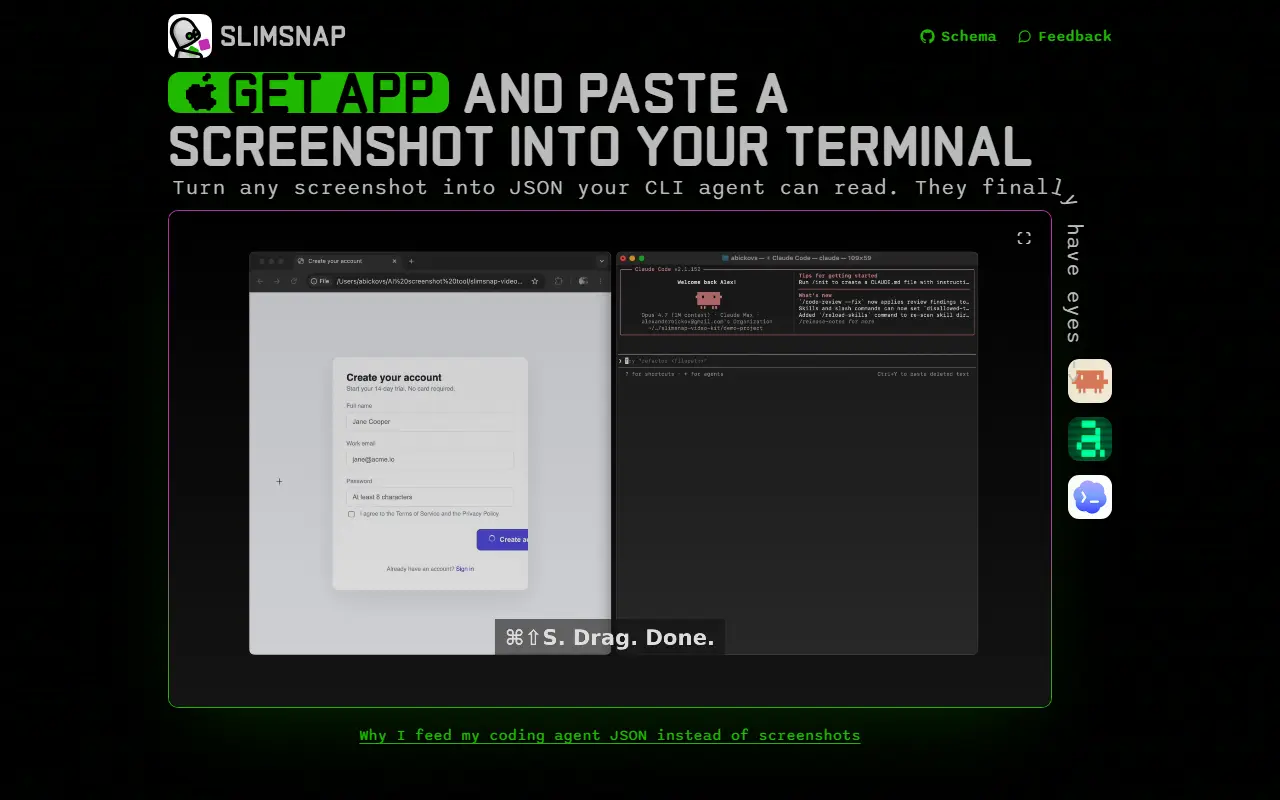Click 'Create your account' form heading in demo
Screen dimensions: 1280x800
tap(394, 378)
